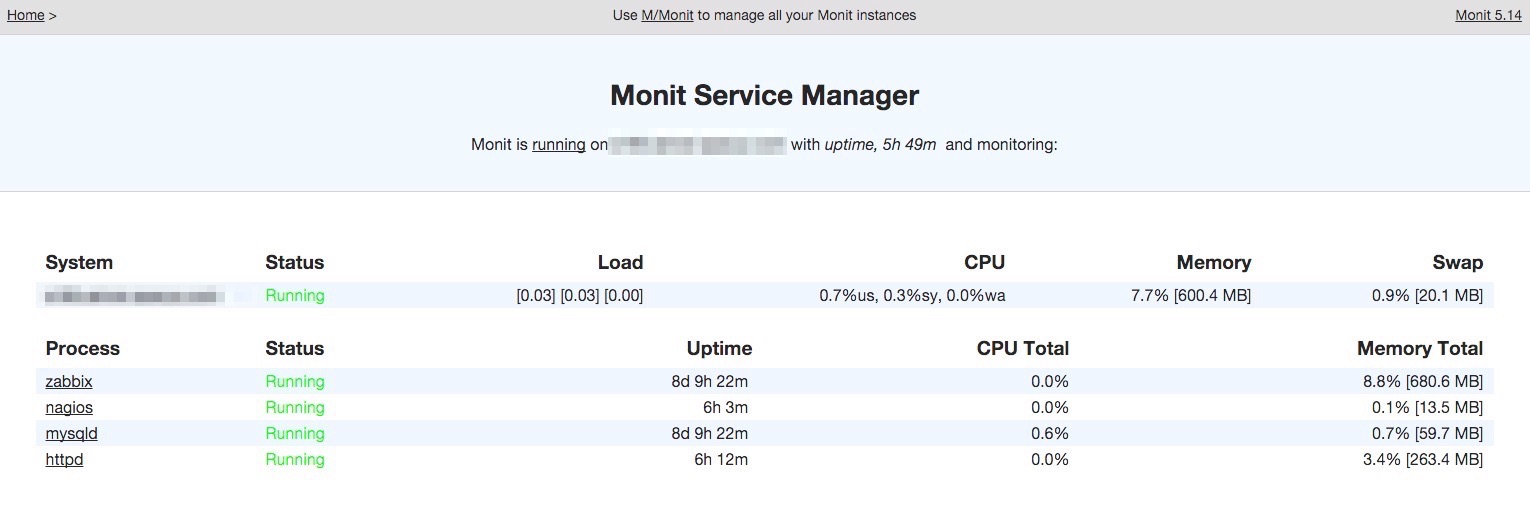Click the swap usage 0.9% [20.1 MB] value
1530x530 pixels.
tap(1427, 296)
